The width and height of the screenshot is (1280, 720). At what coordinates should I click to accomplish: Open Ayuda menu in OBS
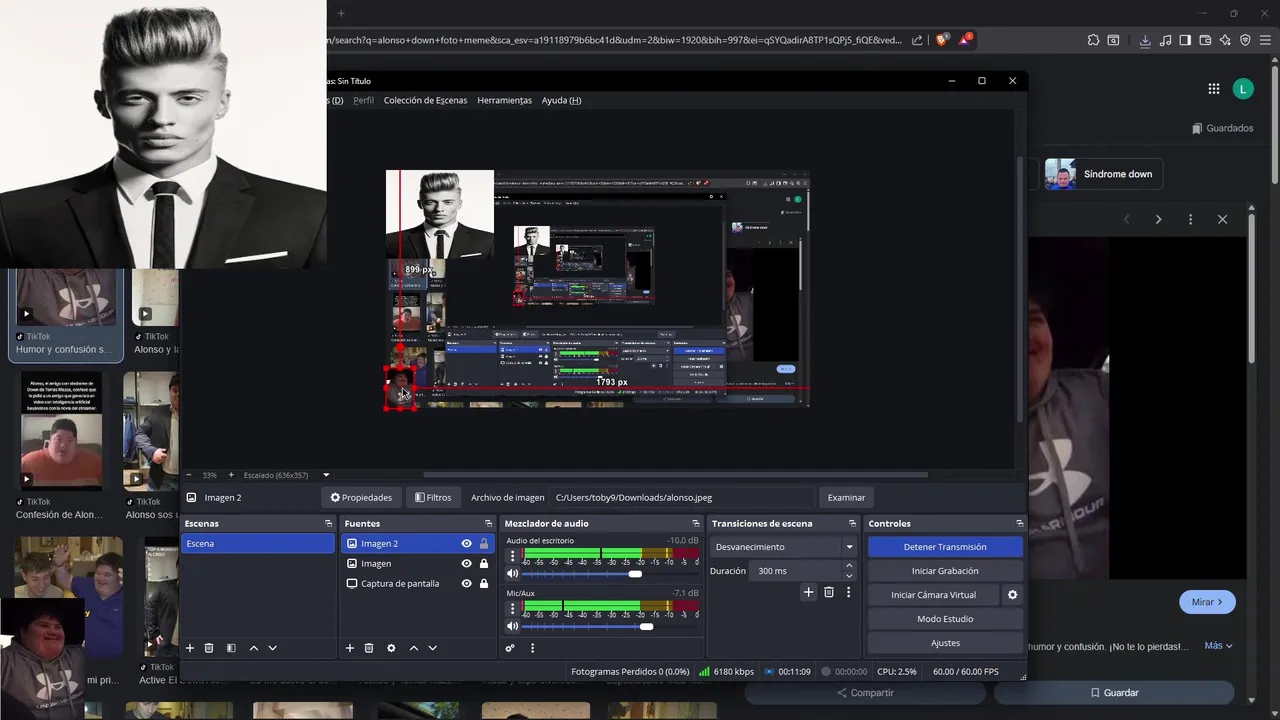[561, 100]
